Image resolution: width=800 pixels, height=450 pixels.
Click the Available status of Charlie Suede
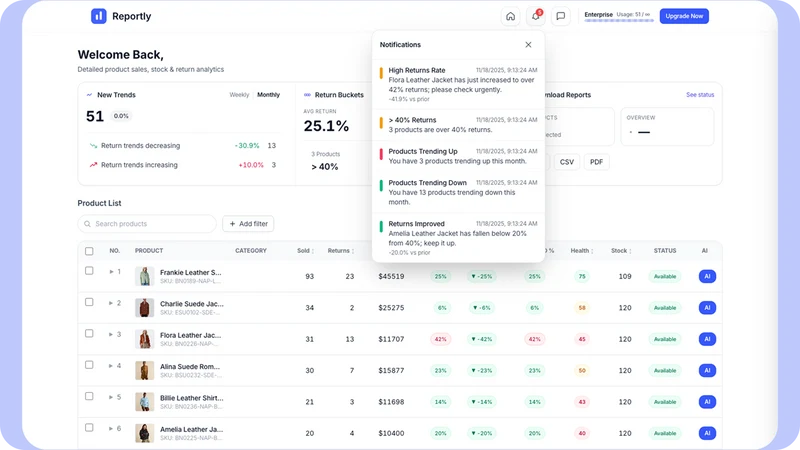click(x=665, y=308)
